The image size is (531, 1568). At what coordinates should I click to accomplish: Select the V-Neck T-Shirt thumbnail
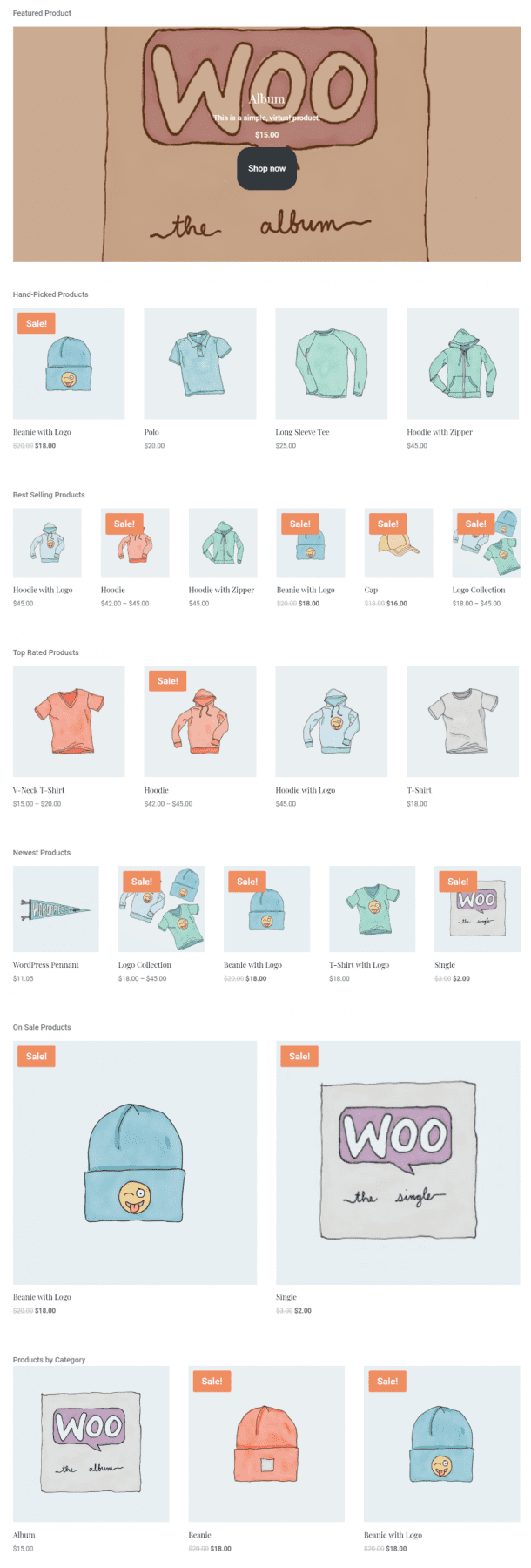[x=69, y=721]
